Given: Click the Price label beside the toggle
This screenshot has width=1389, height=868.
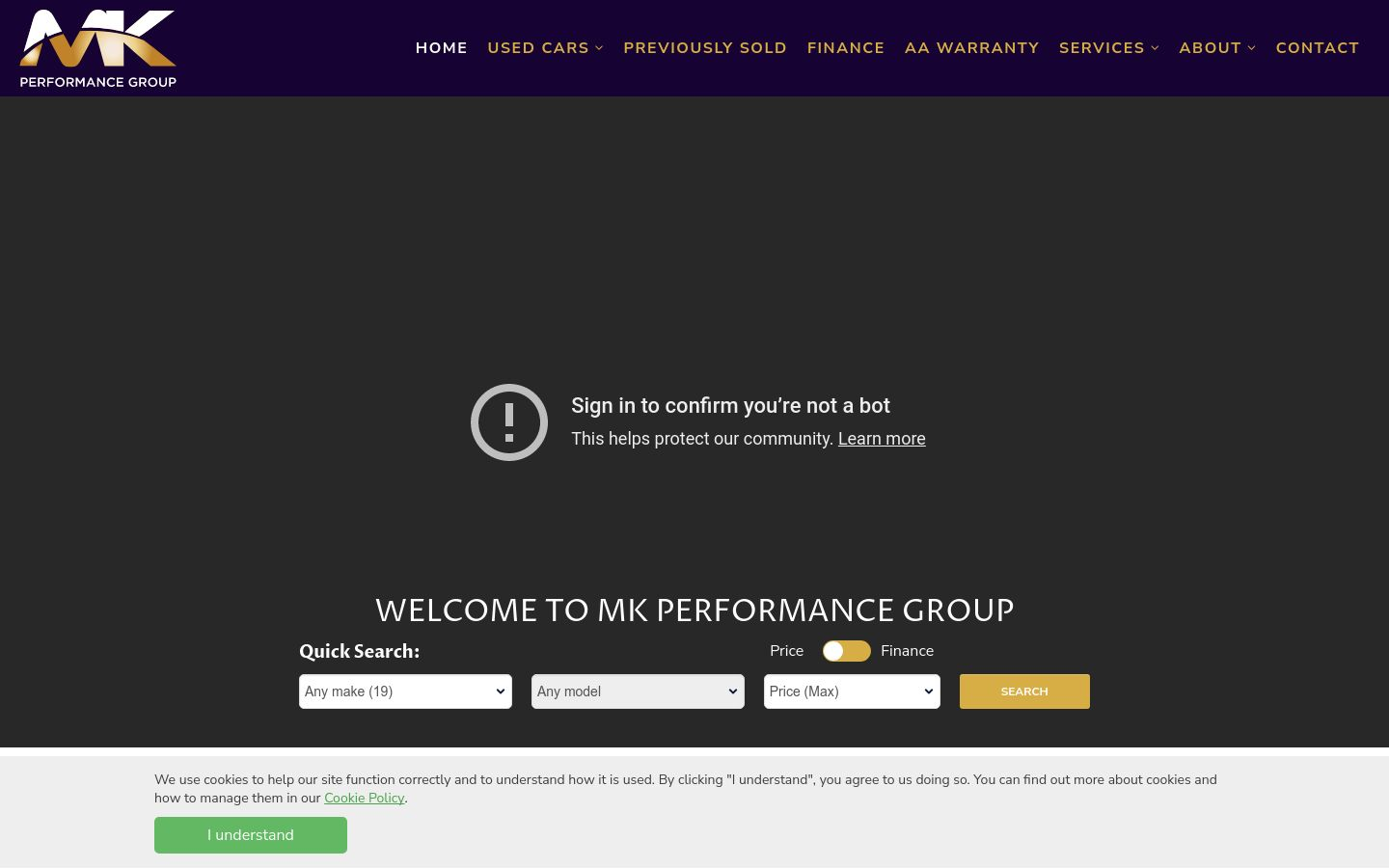Looking at the screenshot, I should (x=786, y=651).
